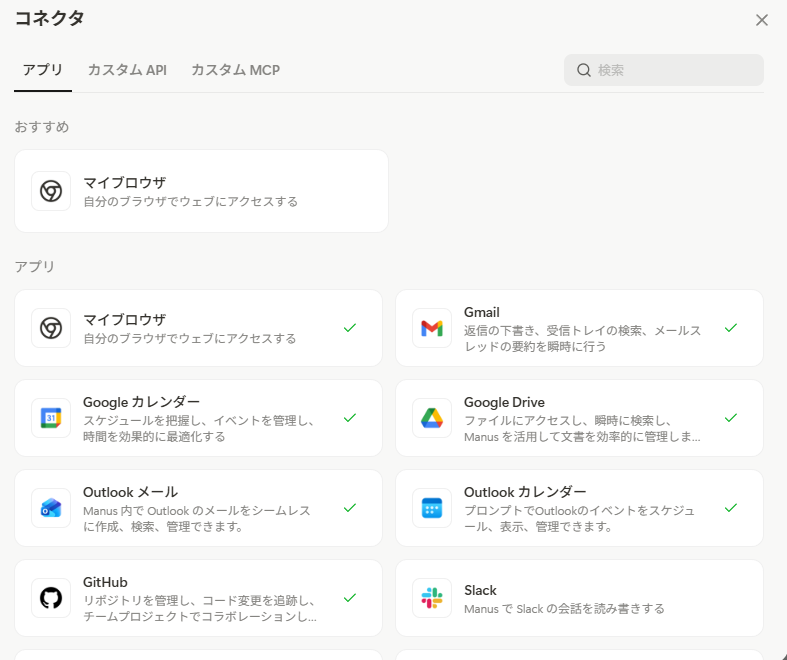Toggle the checkmark on the GitHub card

(350, 598)
